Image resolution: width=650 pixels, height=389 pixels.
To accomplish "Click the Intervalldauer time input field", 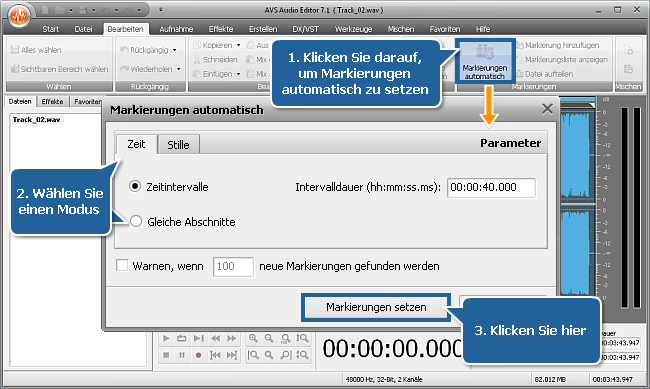I will 491,187.
